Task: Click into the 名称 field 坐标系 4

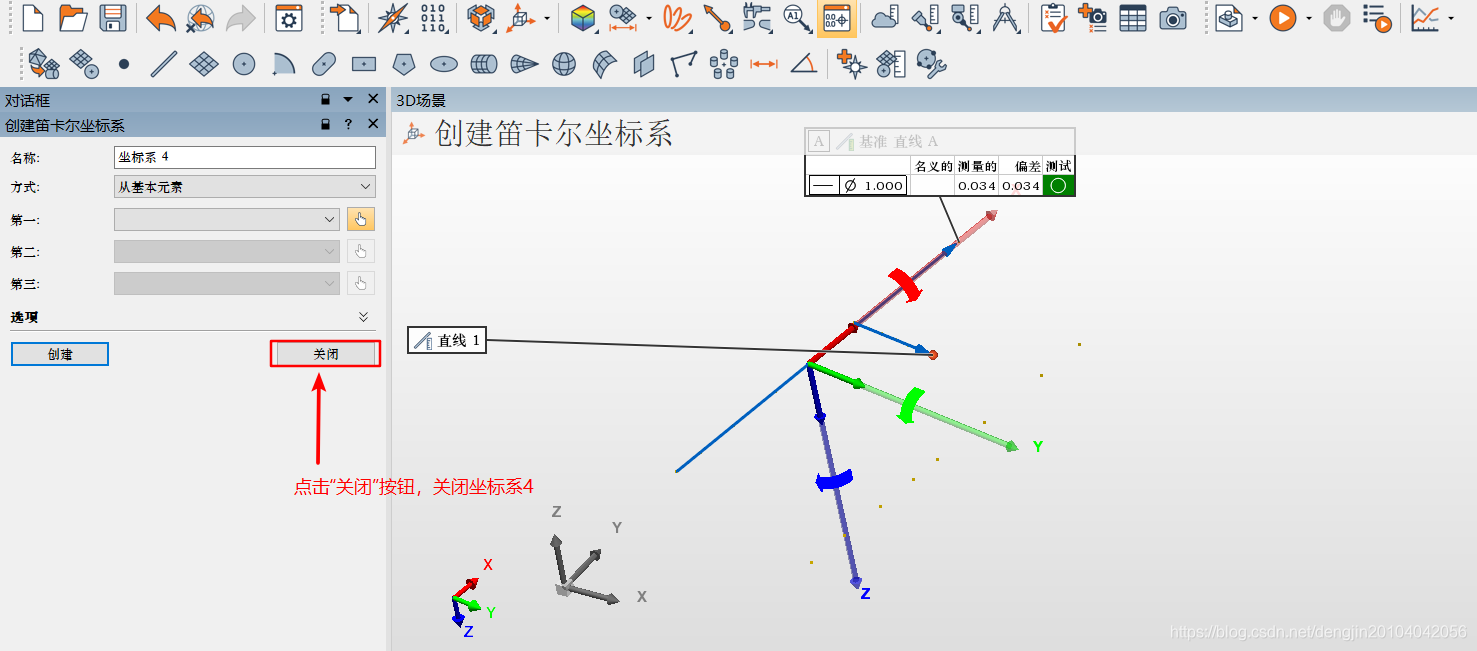Action: pos(245,157)
